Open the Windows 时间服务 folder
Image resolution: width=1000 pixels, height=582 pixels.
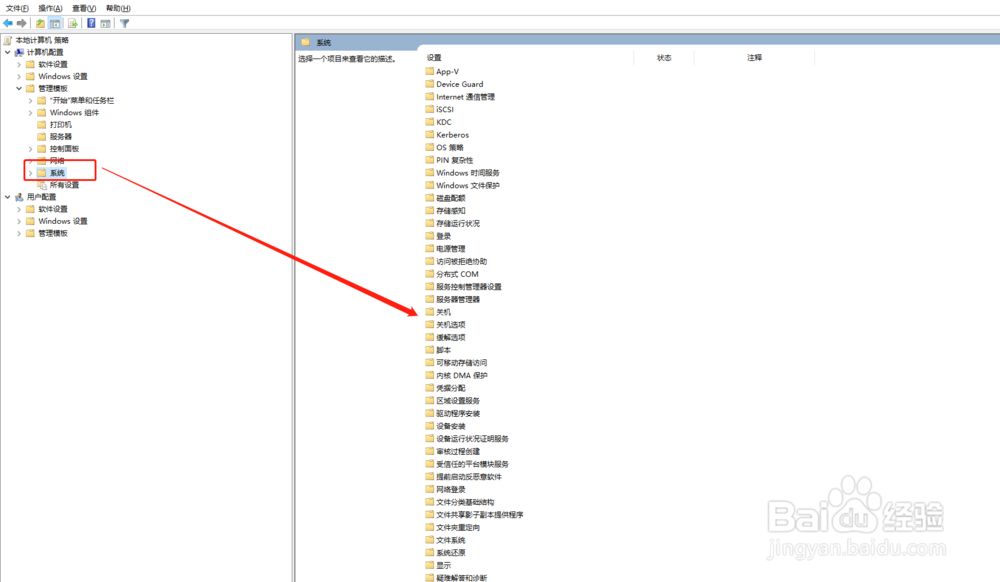point(467,173)
